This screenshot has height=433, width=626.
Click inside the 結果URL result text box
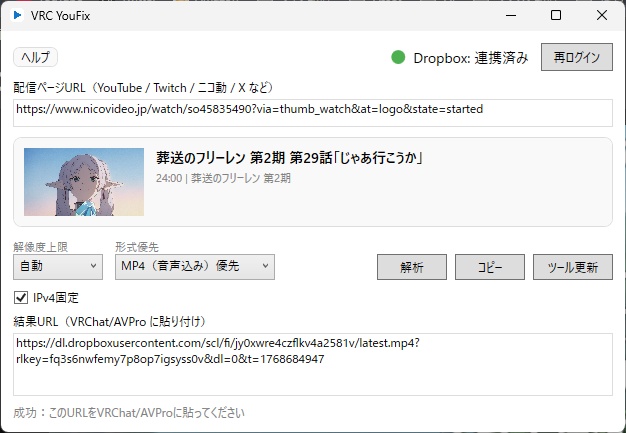click(313, 364)
